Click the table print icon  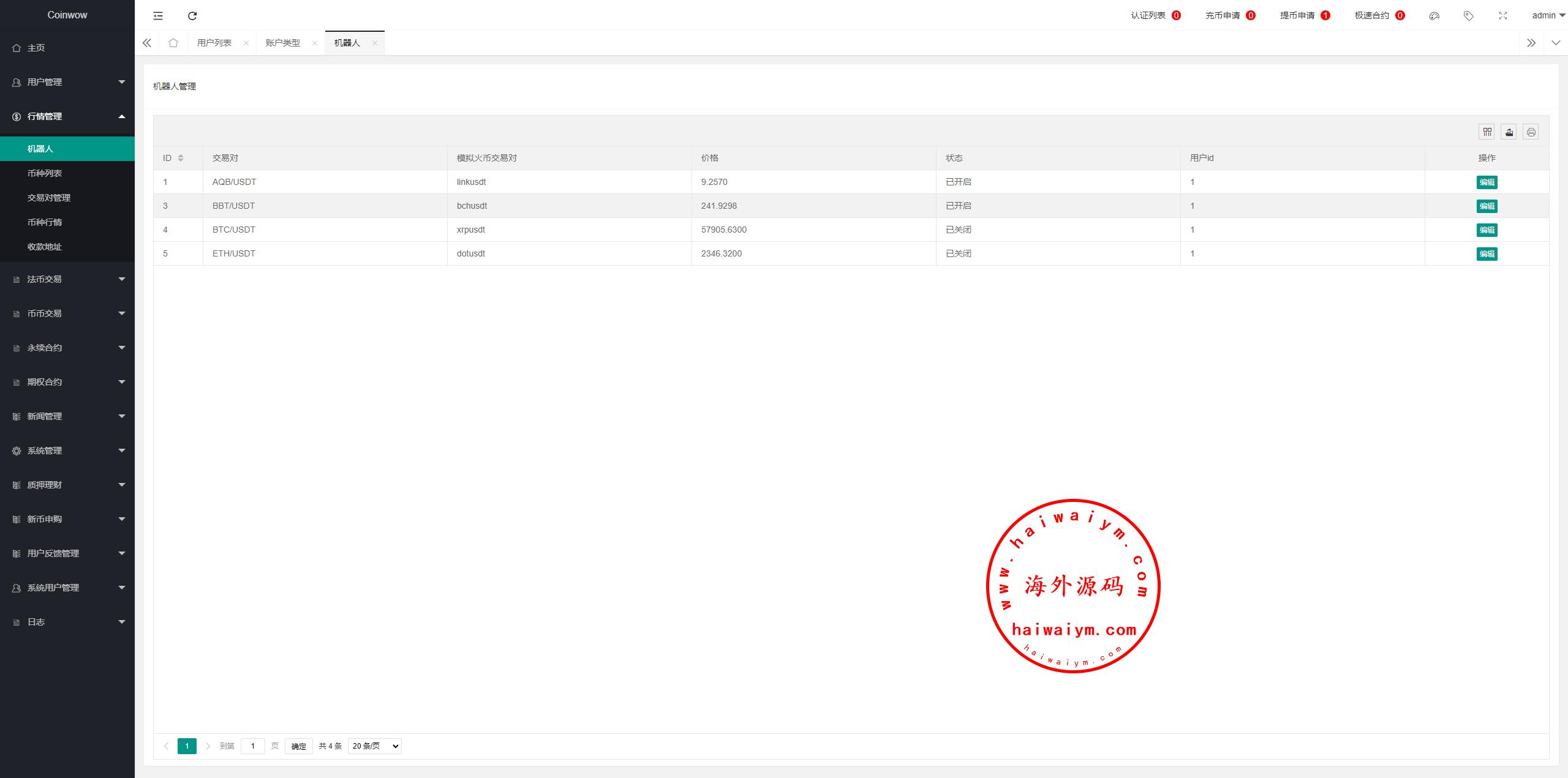(1531, 132)
